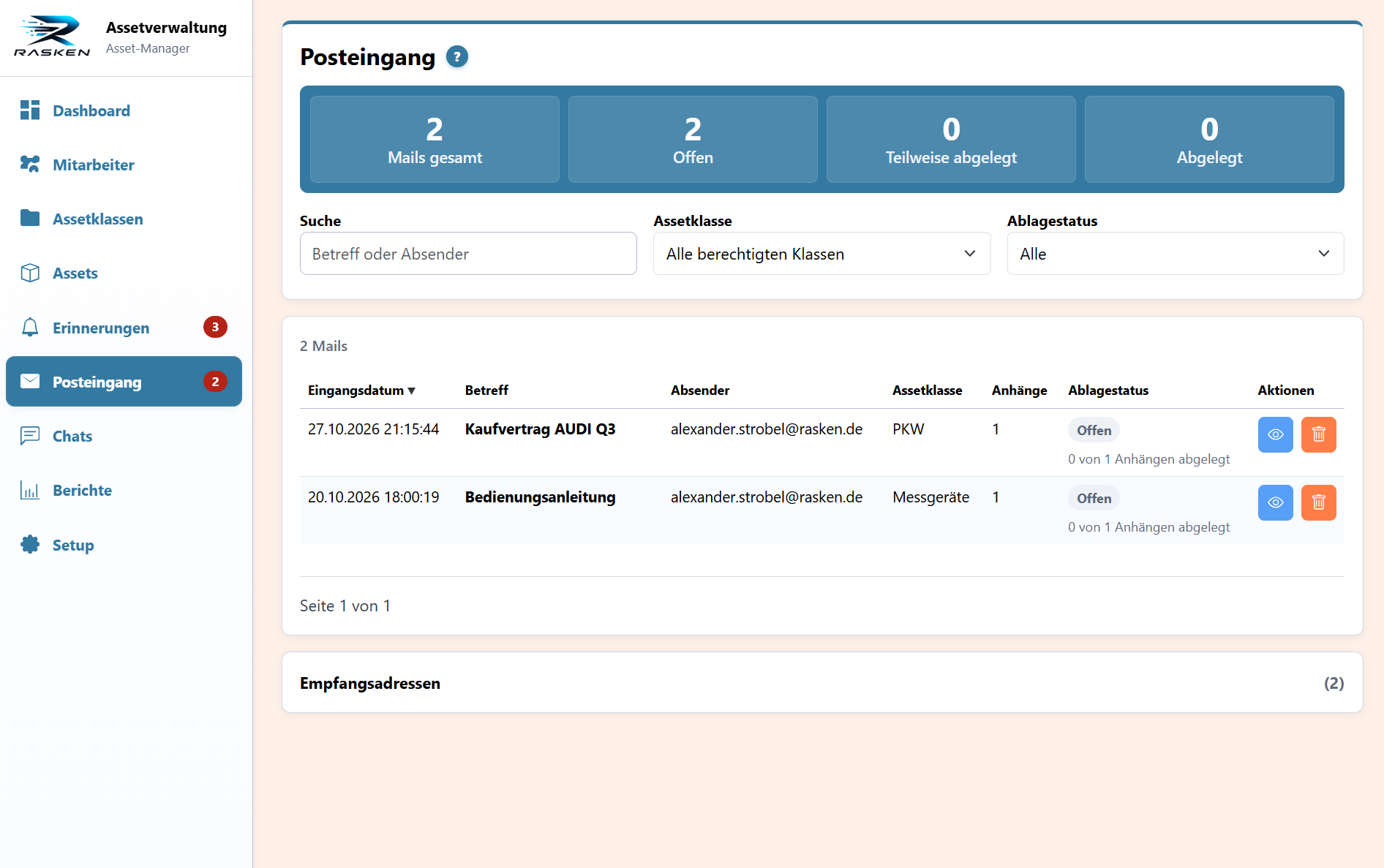View the Kaufvertrag AUDI Q3 mail
Image resolution: width=1384 pixels, height=868 pixels.
[x=1276, y=435]
